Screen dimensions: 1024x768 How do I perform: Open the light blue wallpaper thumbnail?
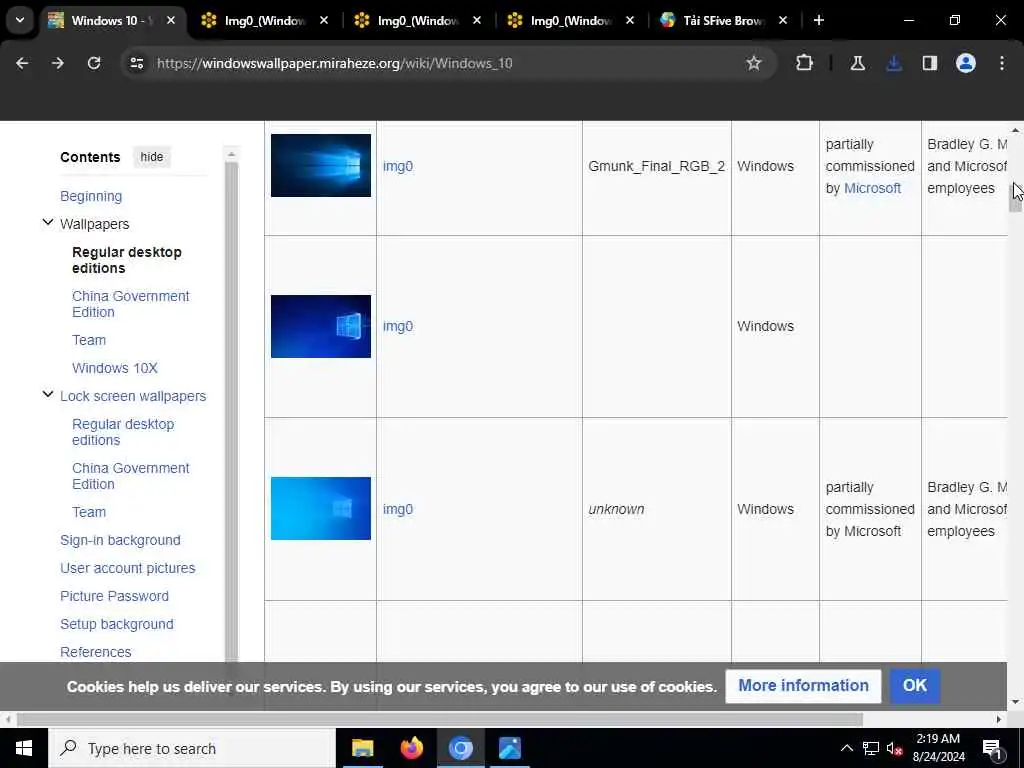(321, 508)
